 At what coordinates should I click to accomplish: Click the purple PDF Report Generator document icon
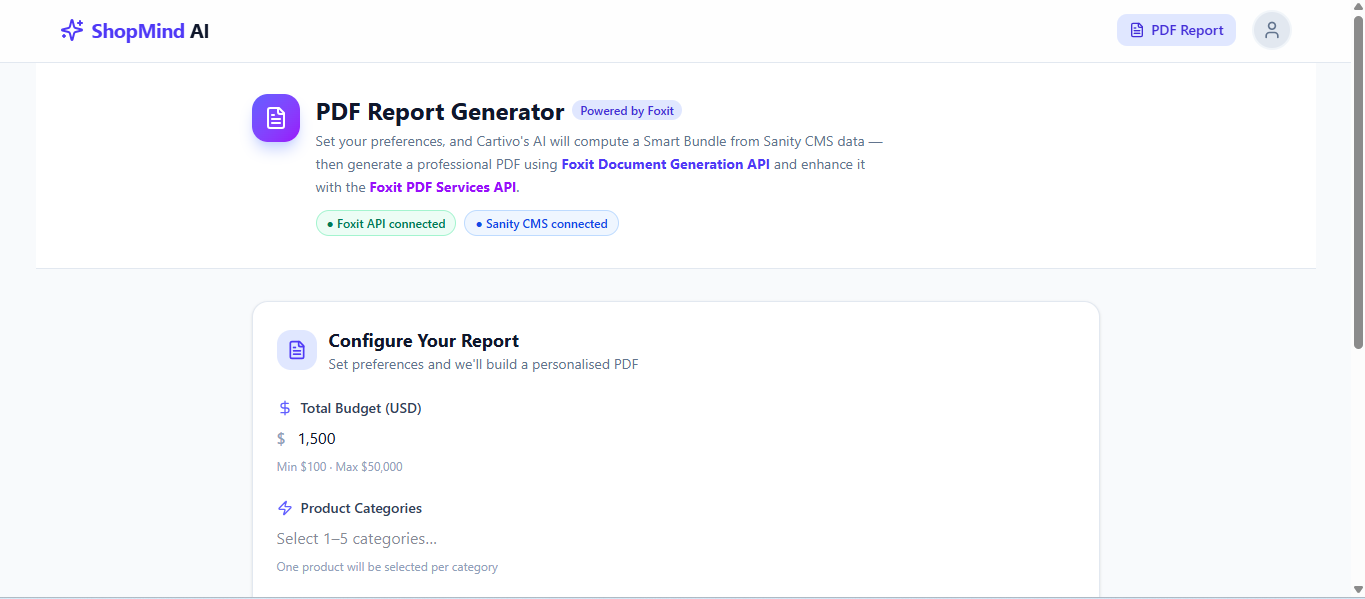click(x=276, y=118)
